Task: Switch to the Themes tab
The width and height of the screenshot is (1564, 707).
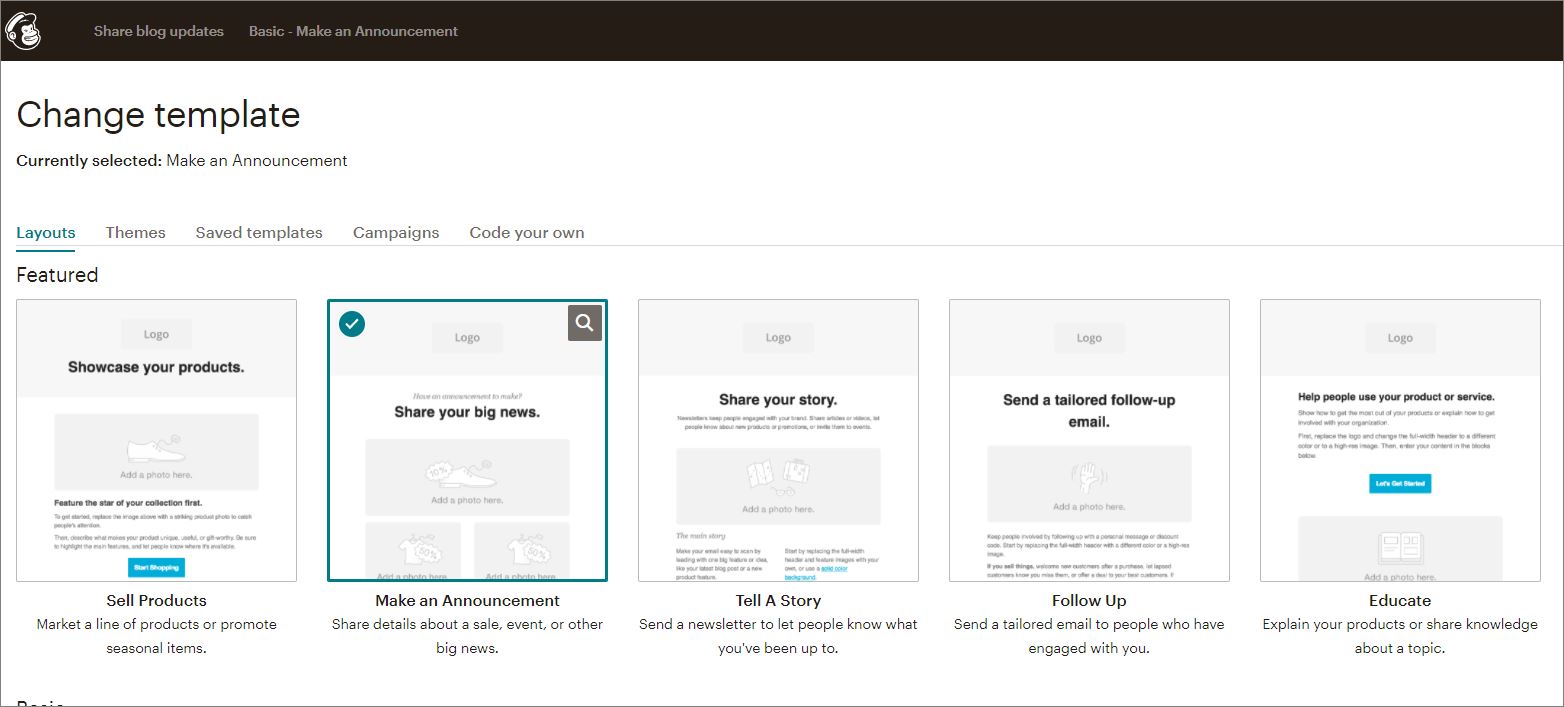Action: (135, 232)
